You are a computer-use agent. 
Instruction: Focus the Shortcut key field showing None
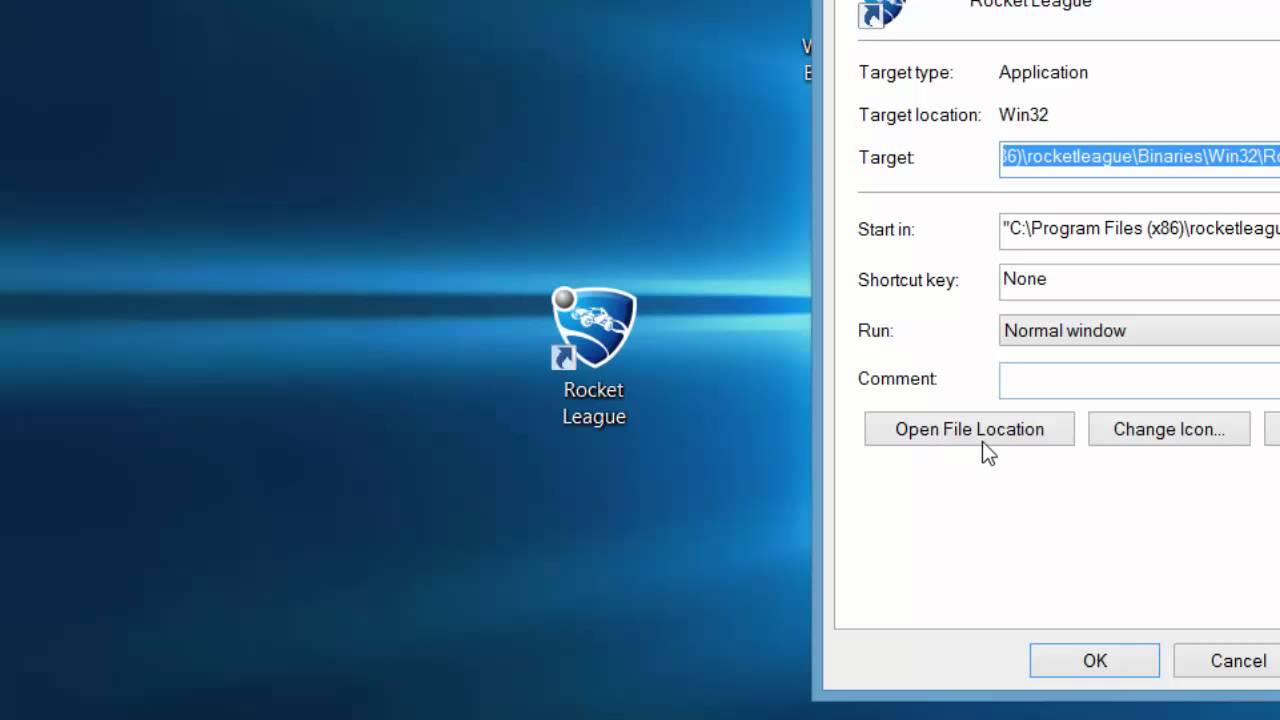1140,280
